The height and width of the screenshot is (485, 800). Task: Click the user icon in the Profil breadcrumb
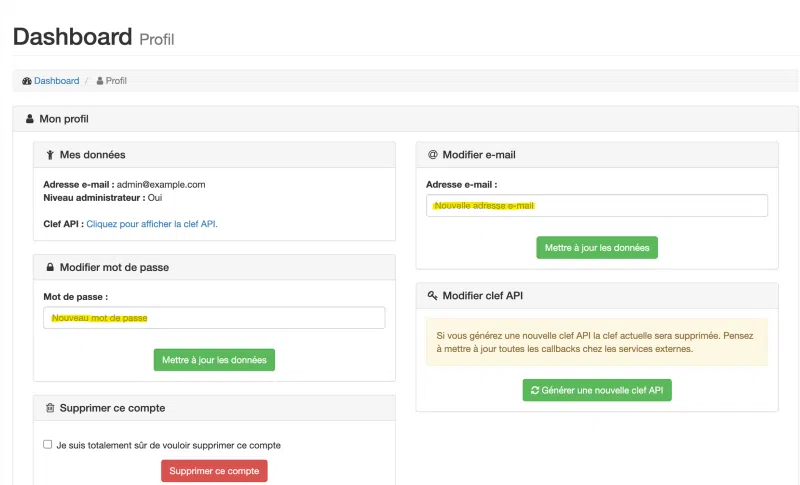click(100, 81)
